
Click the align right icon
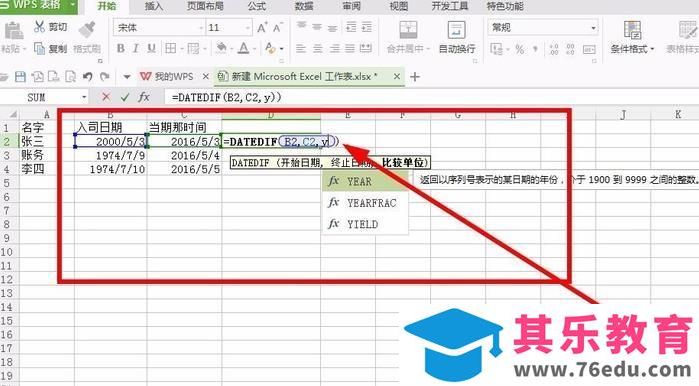pos(334,48)
